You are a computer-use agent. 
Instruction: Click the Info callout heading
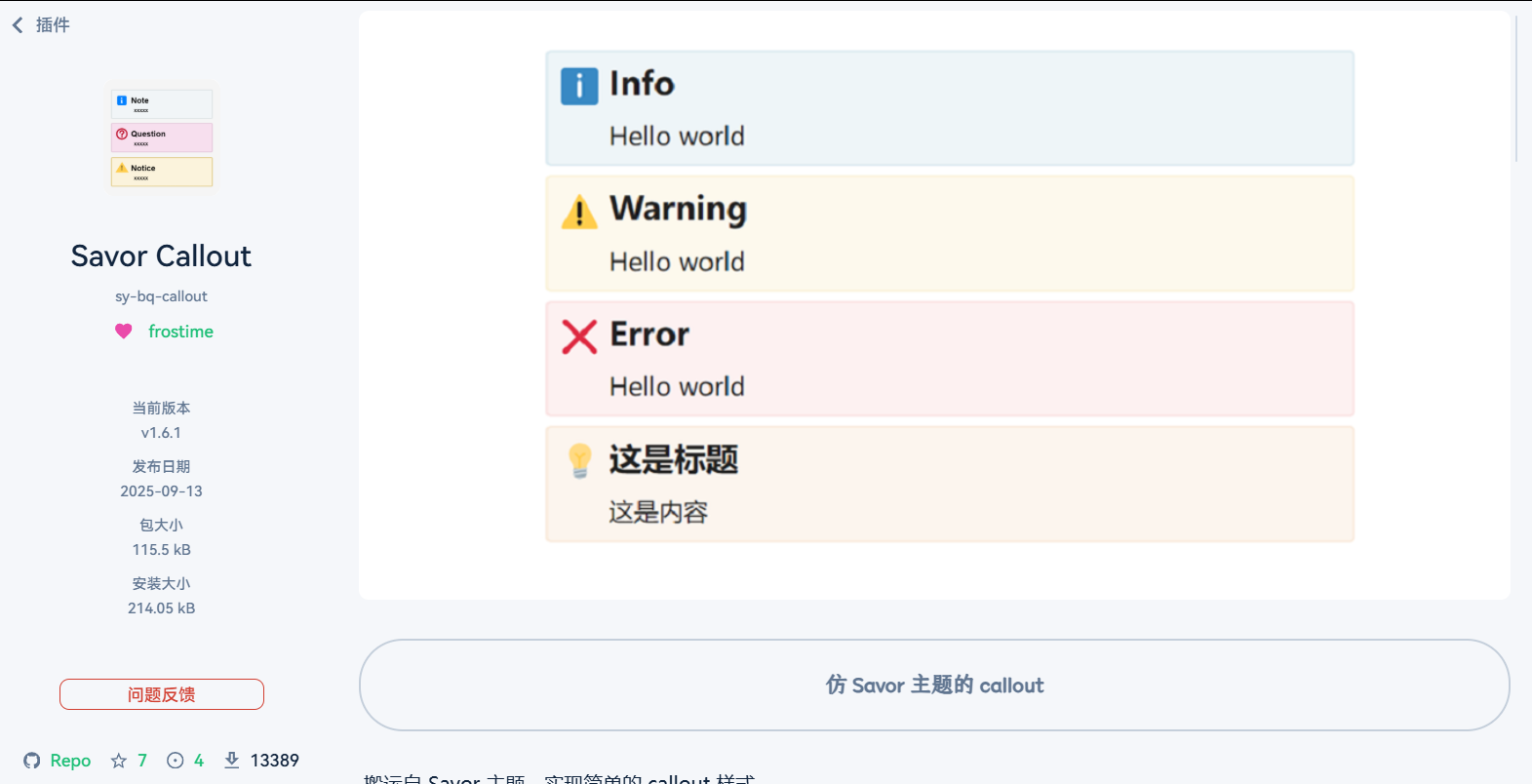pos(642,84)
